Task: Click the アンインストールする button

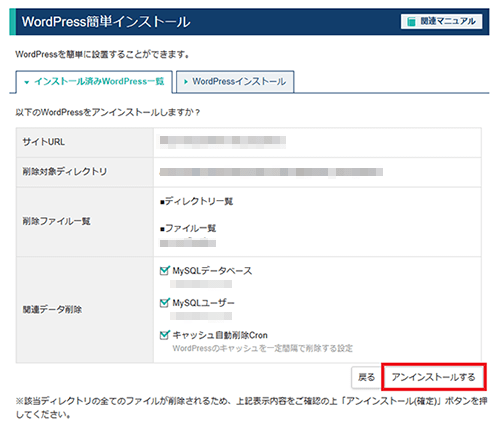Action: [433, 377]
